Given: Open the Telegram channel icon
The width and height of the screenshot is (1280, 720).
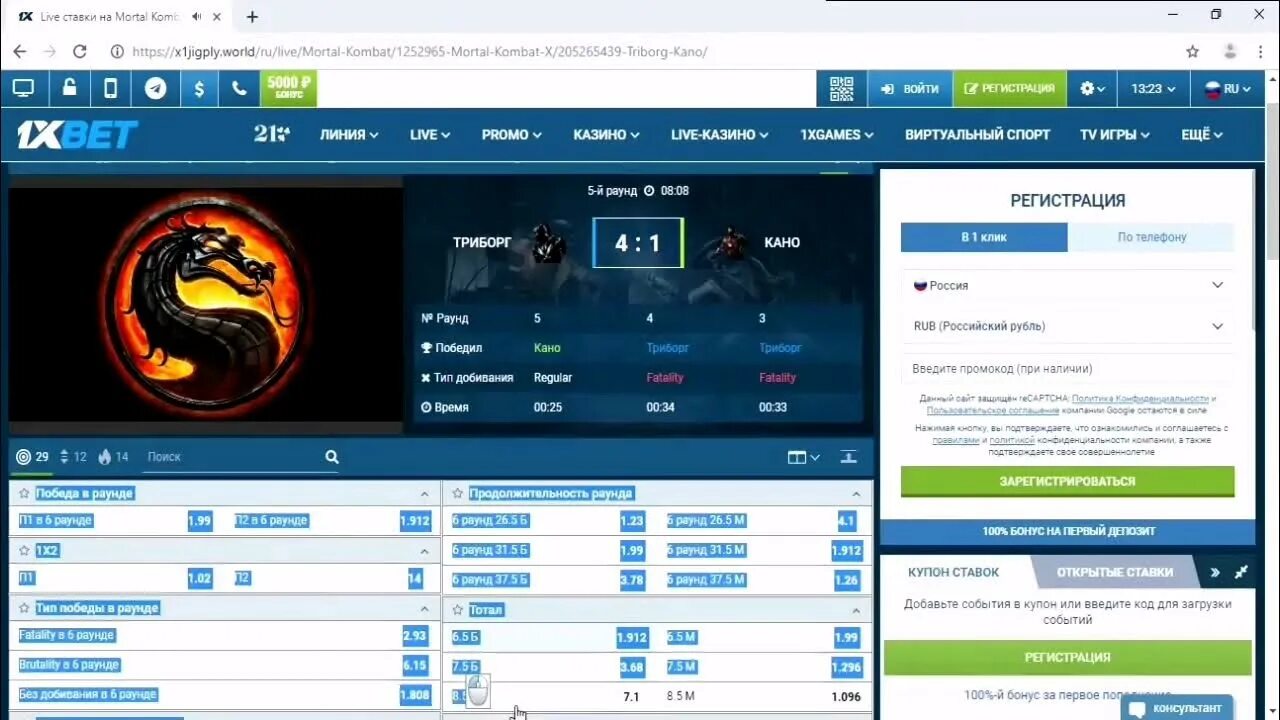Looking at the screenshot, I should click(x=155, y=88).
